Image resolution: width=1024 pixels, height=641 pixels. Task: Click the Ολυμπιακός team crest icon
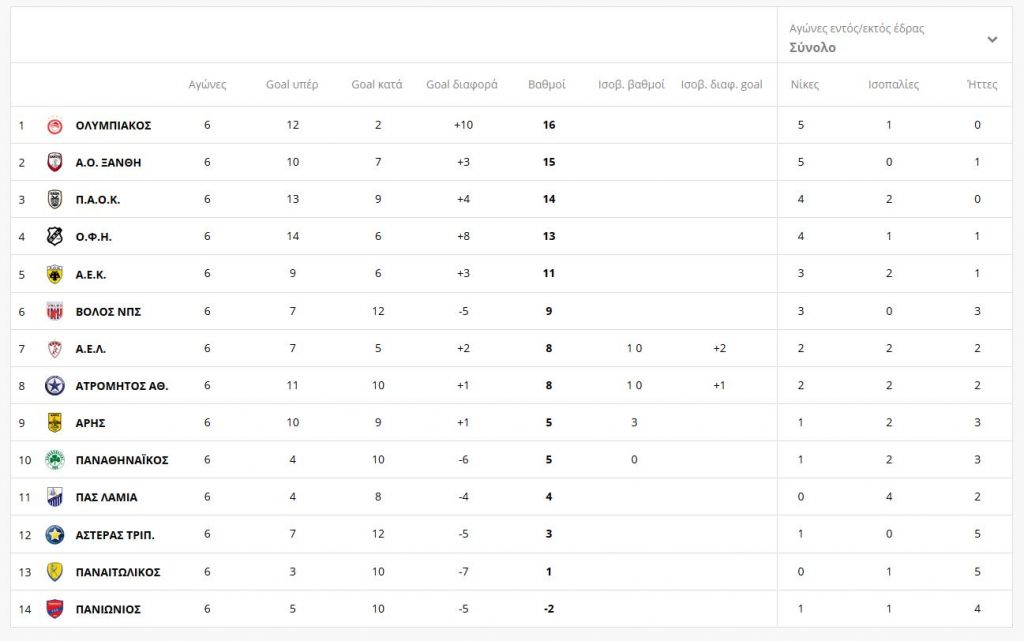tap(55, 126)
